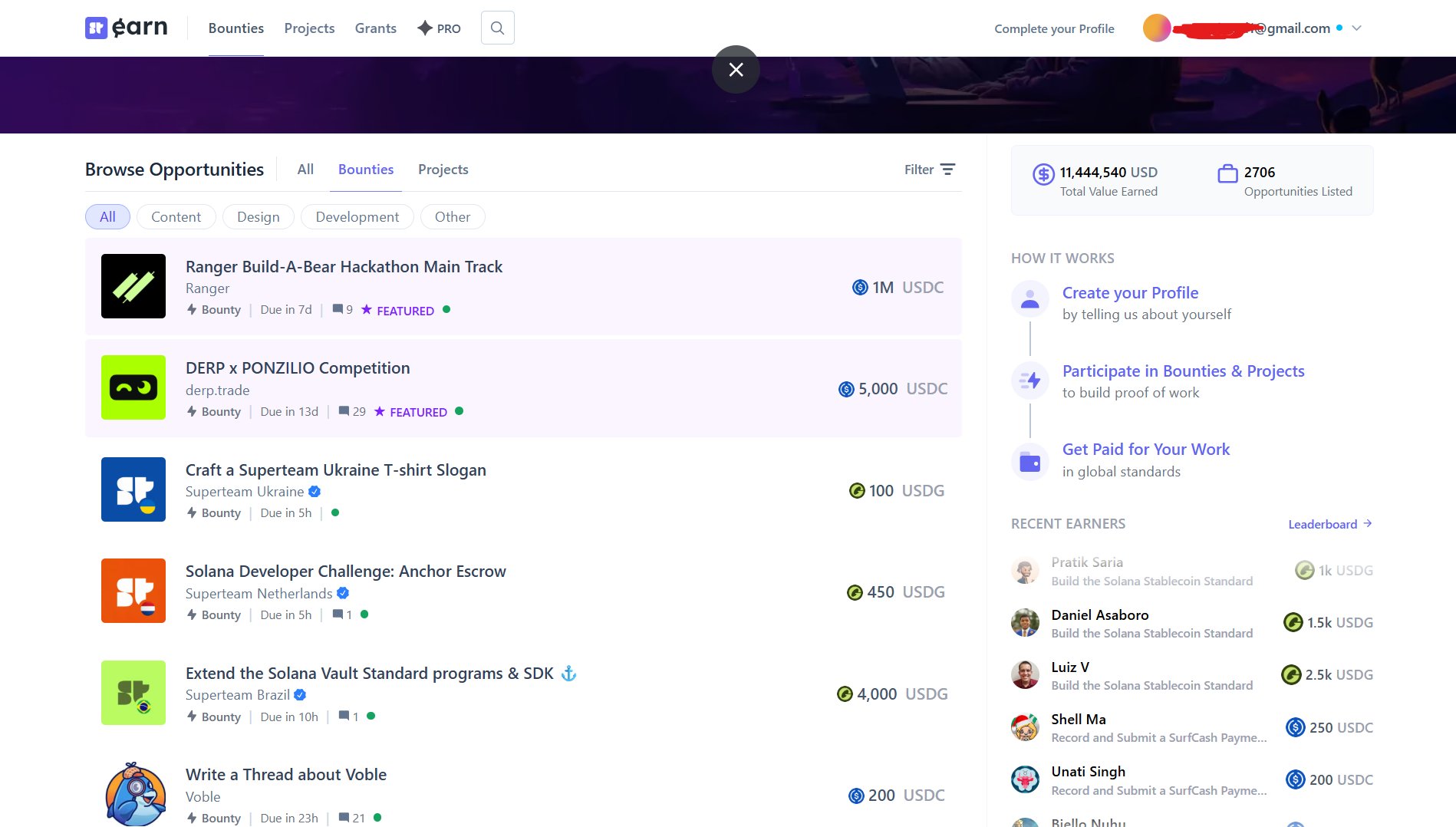Open Grants in the top navigation
Image resolution: width=1456 pixels, height=827 pixels.
point(375,28)
